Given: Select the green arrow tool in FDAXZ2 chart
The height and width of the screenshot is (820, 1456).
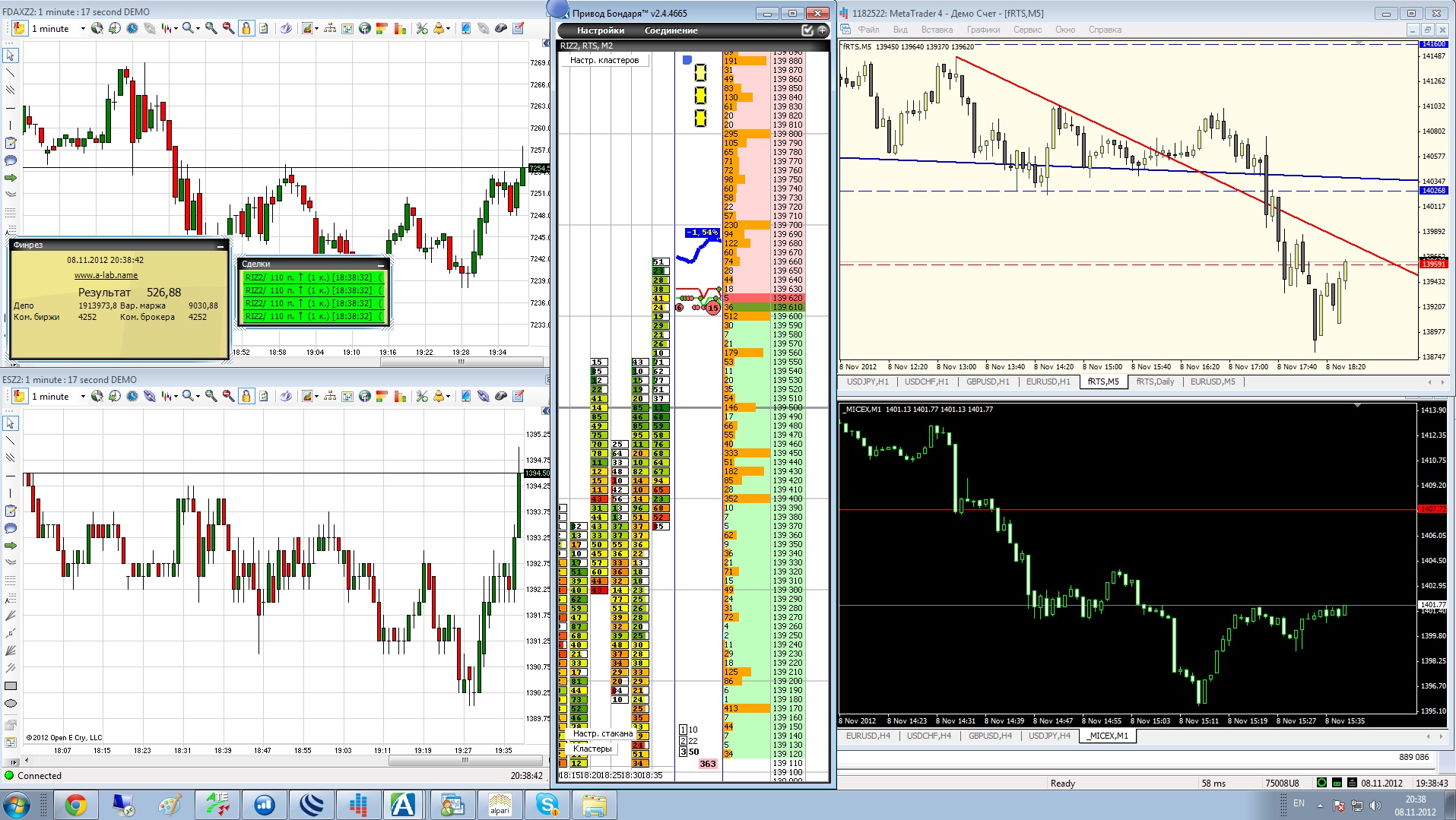Looking at the screenshot, I should (11, 178).
